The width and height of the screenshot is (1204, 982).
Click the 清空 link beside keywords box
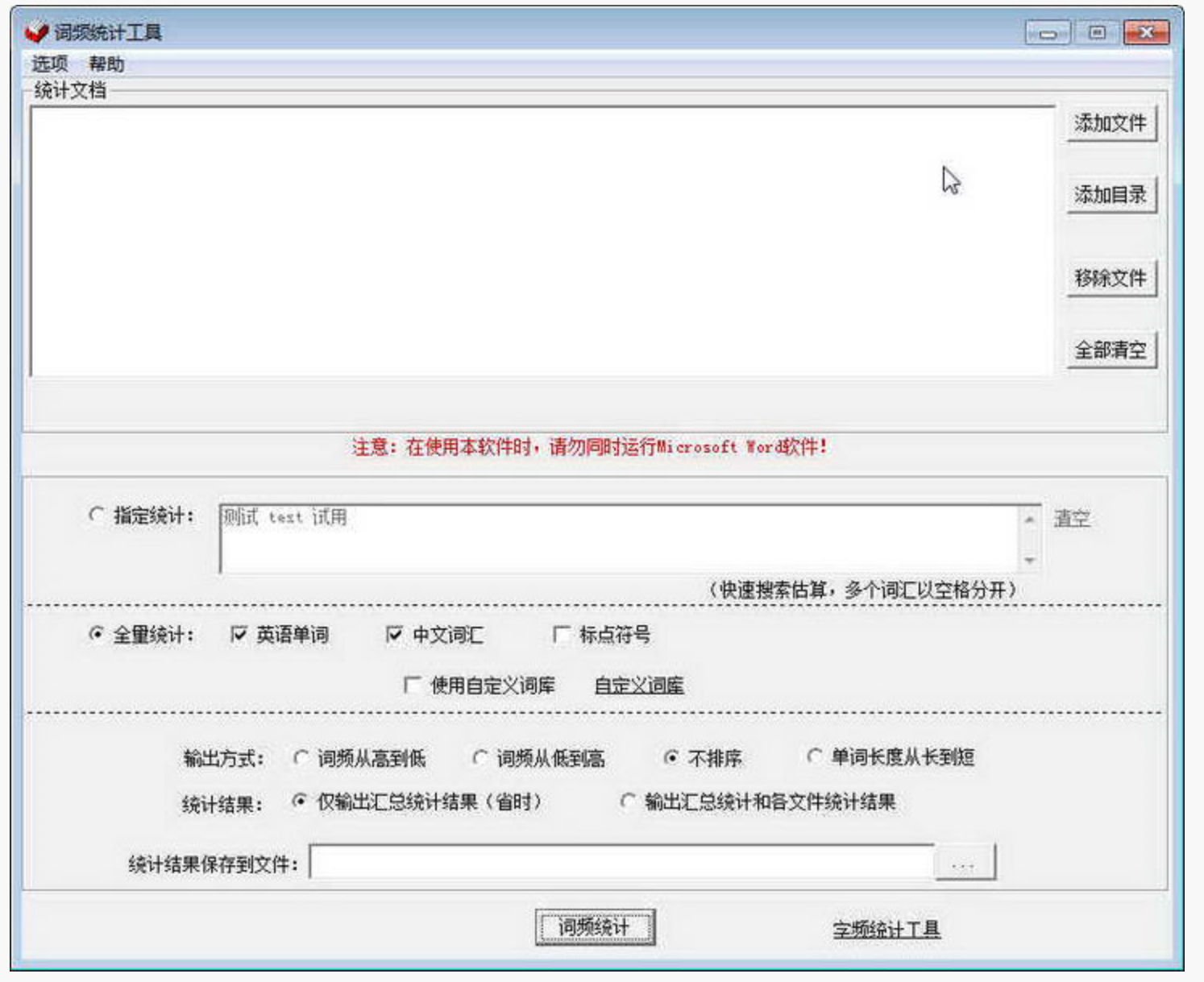pyautogui.click(x=1072, y=519)
